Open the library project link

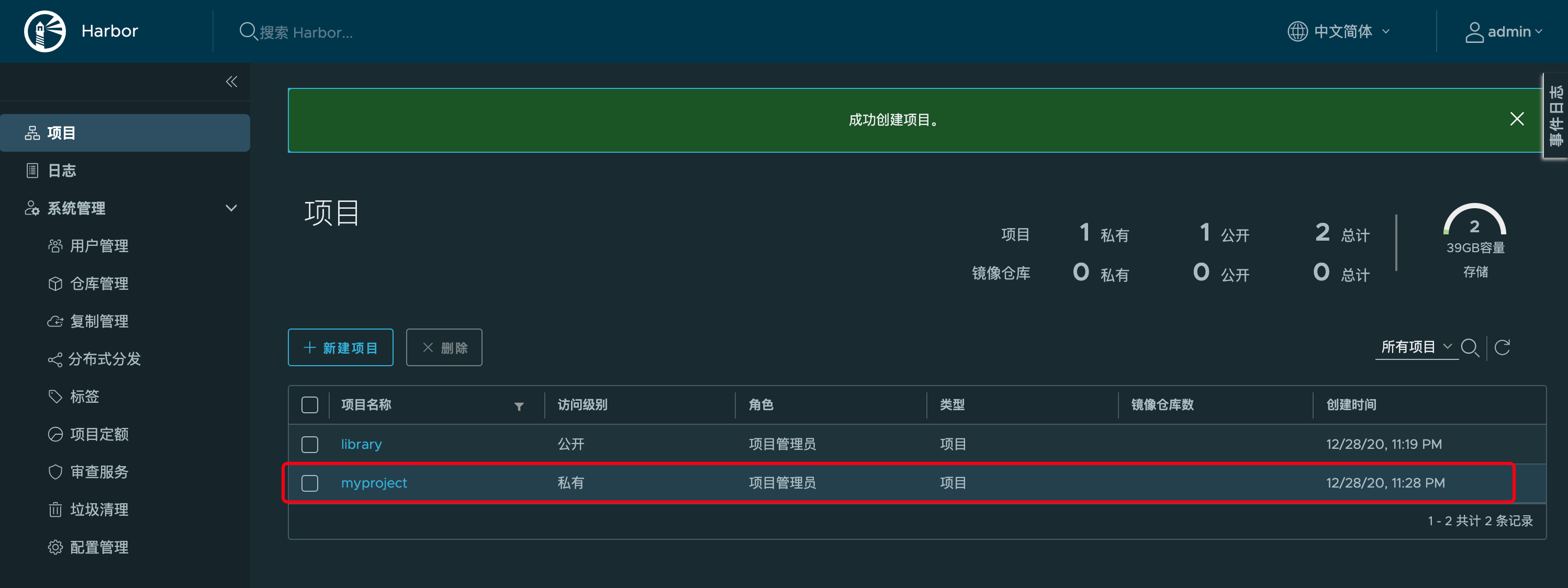361,444
